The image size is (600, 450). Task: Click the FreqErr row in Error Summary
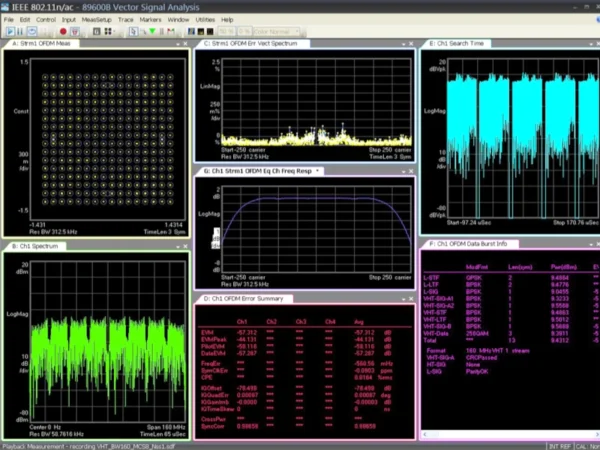(296, 364)
